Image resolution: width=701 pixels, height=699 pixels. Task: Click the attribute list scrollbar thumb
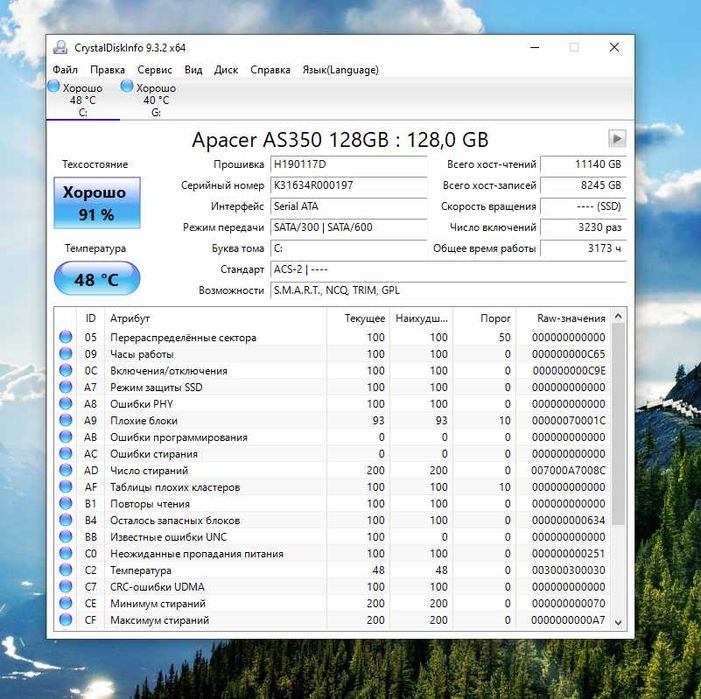pos(618,424)
